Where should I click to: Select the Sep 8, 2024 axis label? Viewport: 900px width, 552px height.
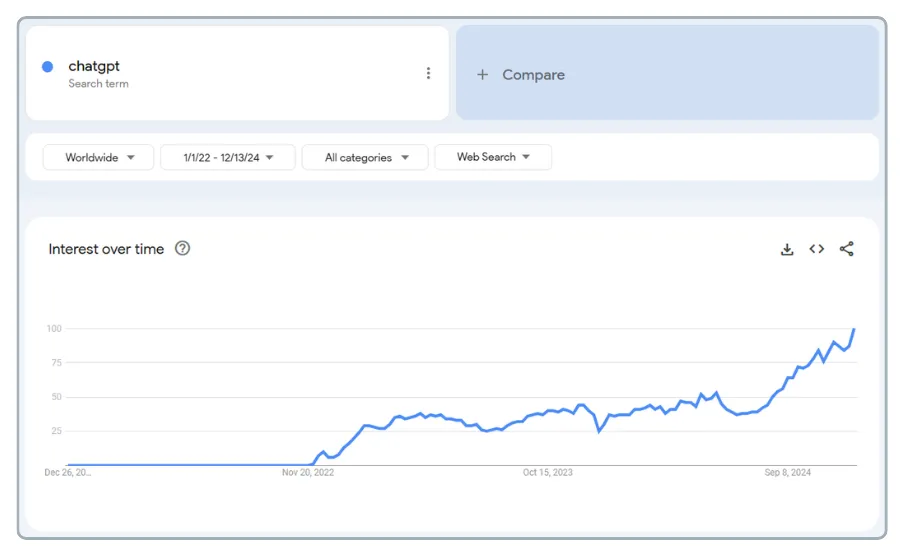(x=789, y=472)
